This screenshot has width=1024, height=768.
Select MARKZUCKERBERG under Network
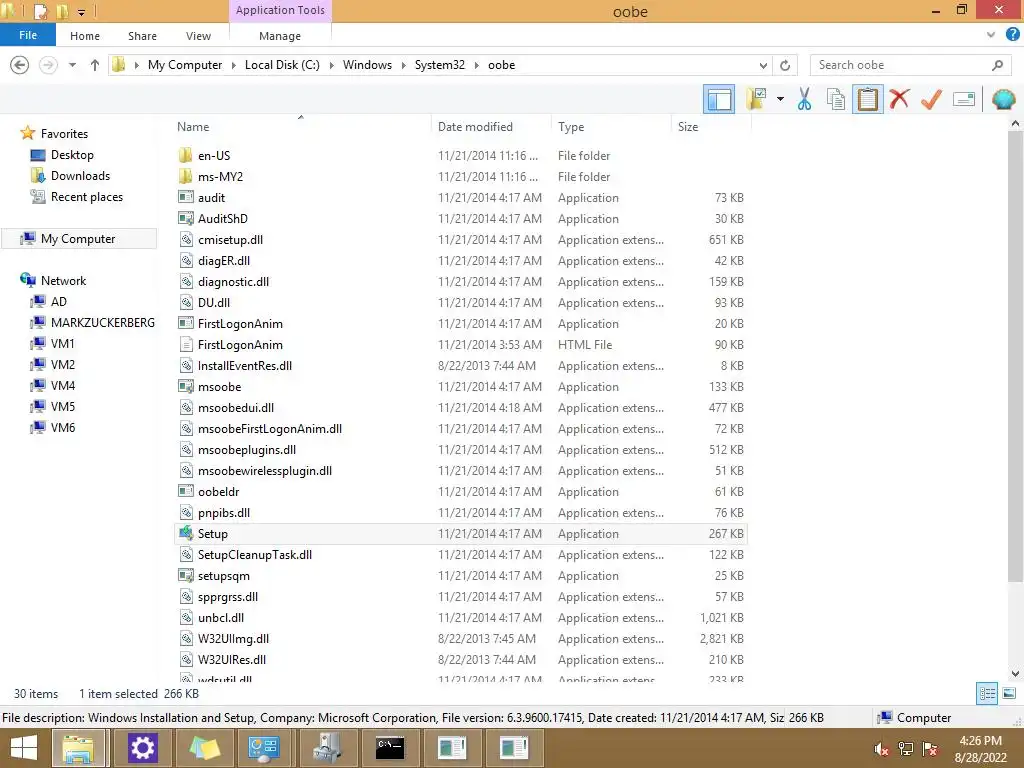coord(103,323)
